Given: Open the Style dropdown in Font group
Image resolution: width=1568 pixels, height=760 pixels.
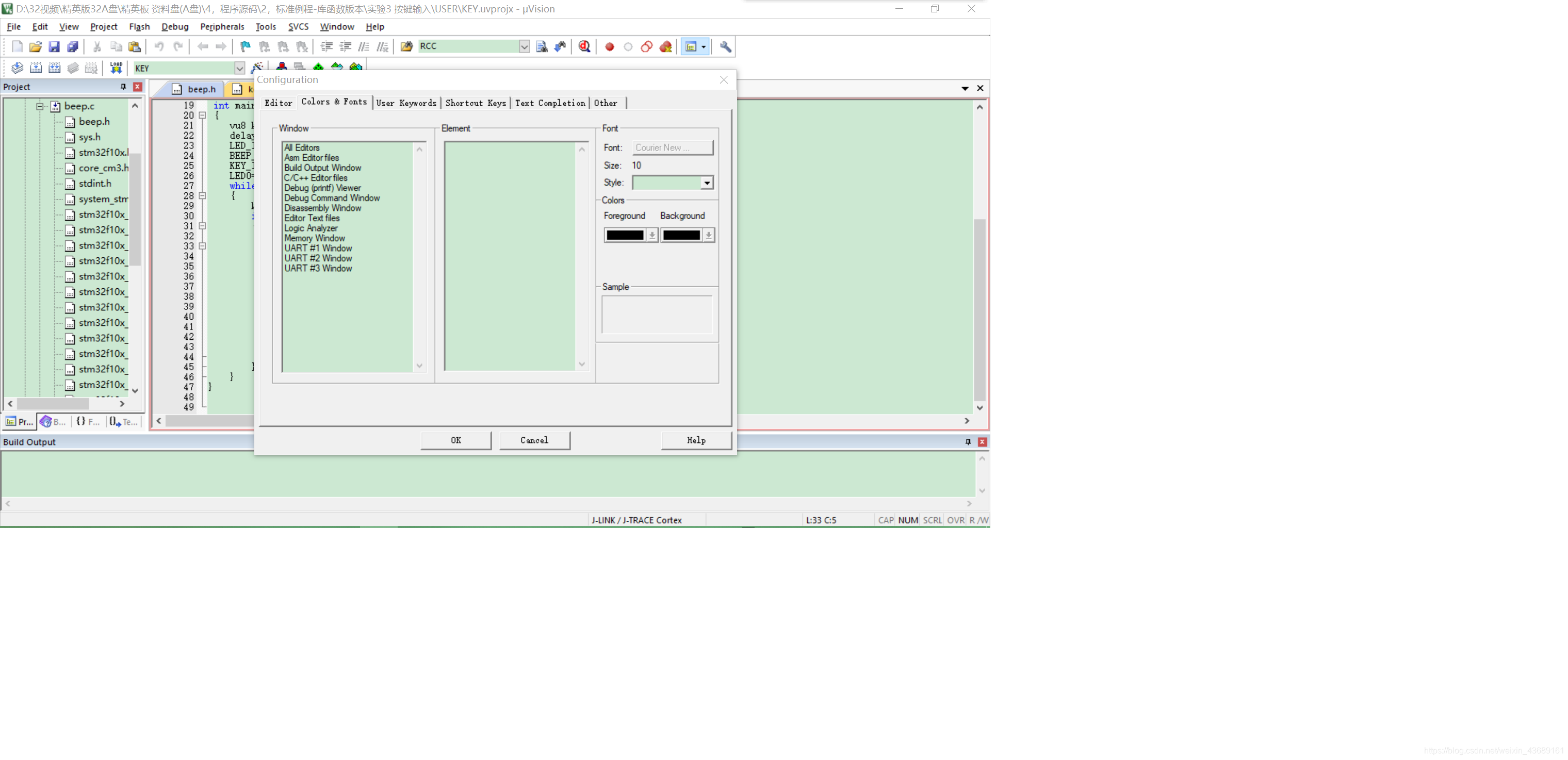Looking at the screenshot, I should pos(707,183).
